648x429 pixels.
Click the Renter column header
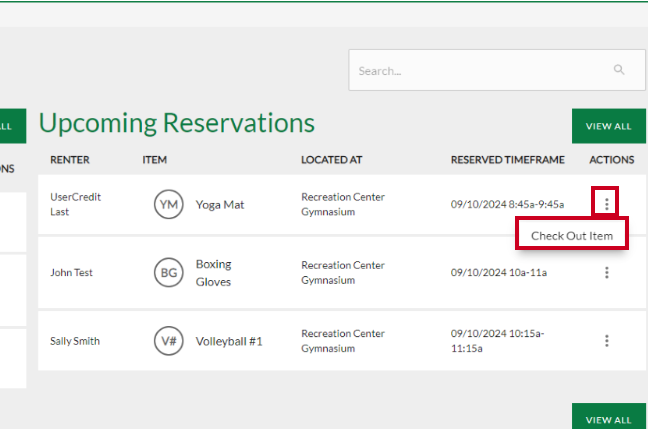70,160
